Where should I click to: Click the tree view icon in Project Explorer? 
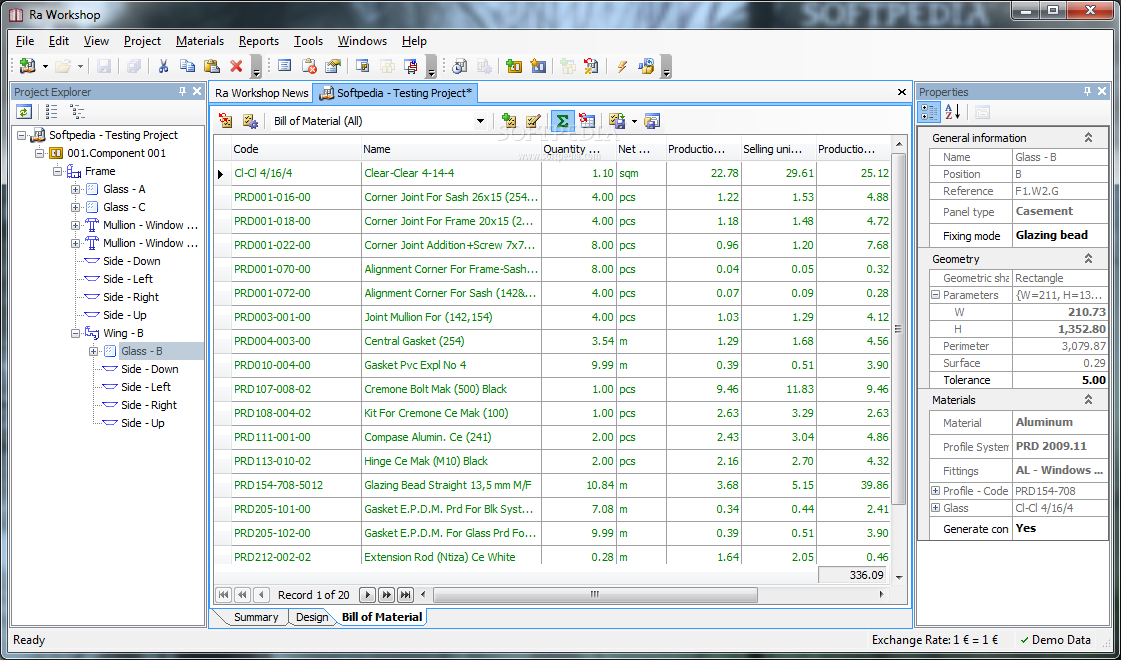(x=76, y=112)
